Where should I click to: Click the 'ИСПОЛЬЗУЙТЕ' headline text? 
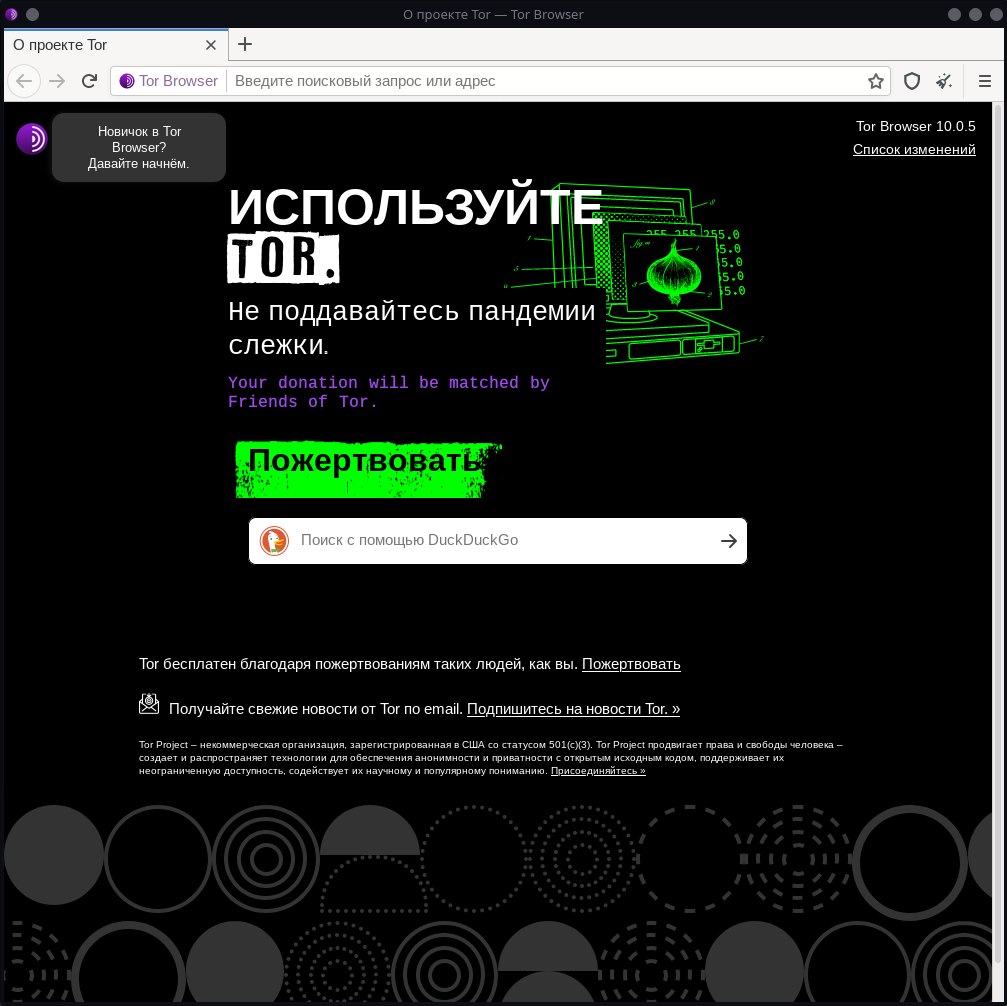tap(415, 206)
